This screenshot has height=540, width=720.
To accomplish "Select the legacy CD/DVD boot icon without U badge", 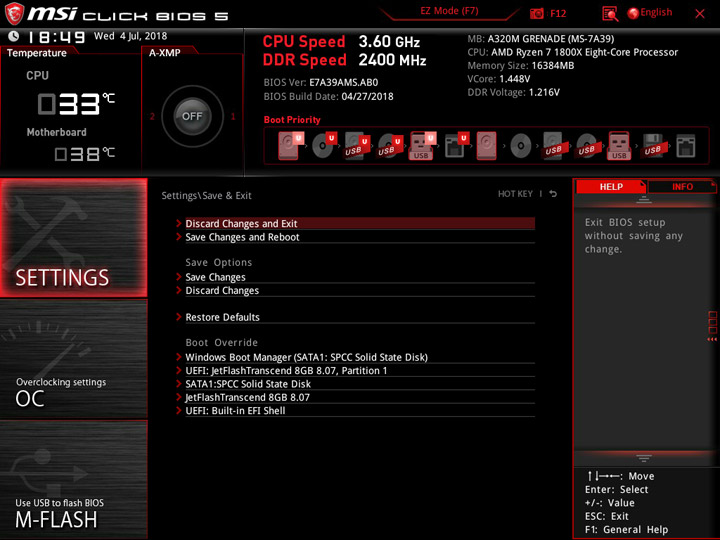I will [x=520, y=146].
